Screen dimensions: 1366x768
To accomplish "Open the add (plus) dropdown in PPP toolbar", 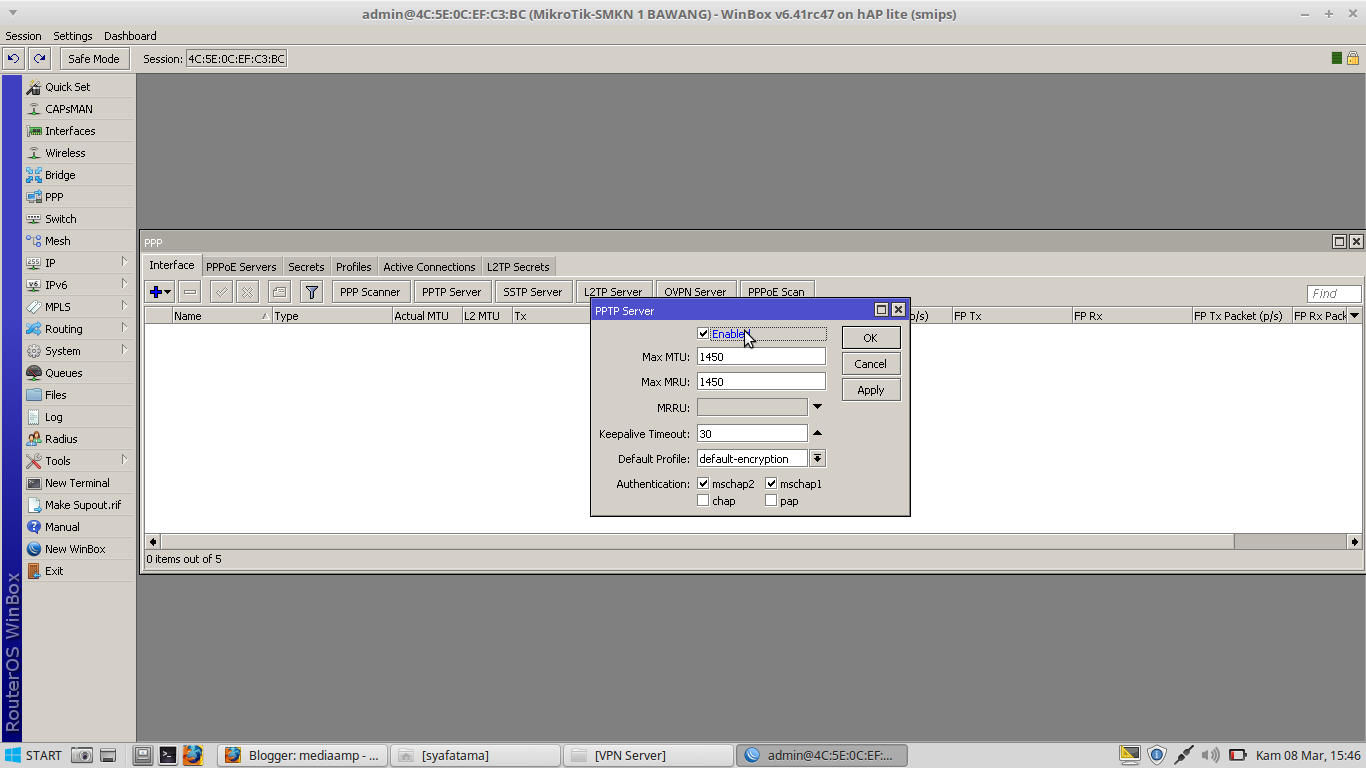I will coord(160,292).
